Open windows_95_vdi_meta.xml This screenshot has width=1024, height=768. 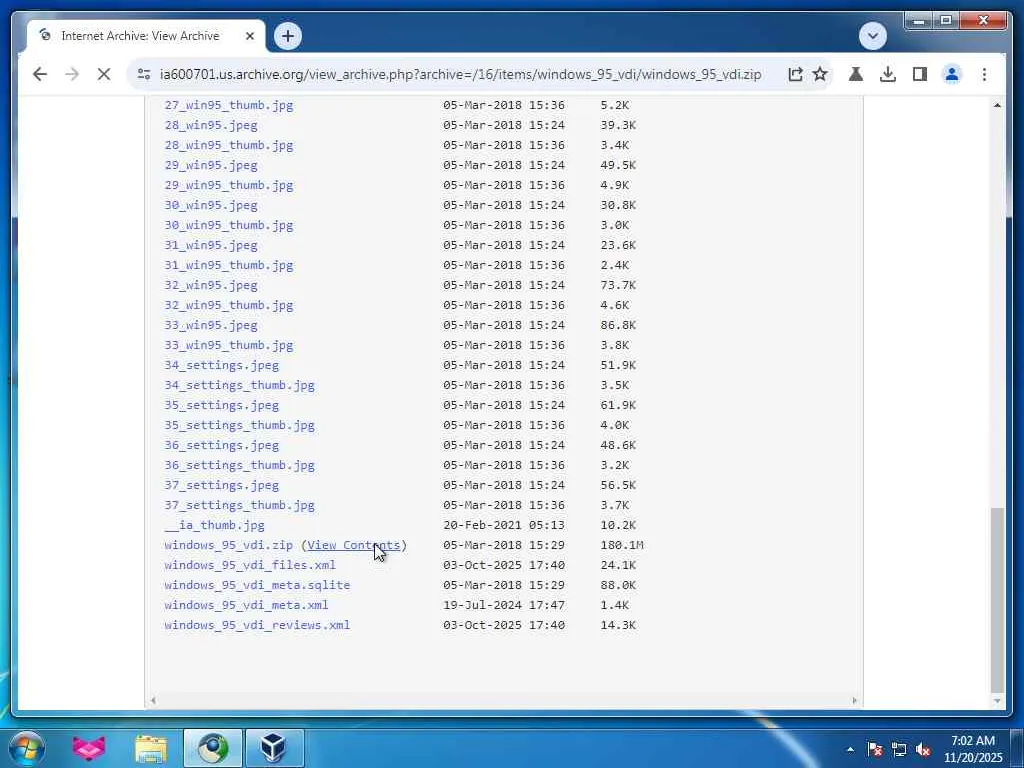click(x=246, y=605)
